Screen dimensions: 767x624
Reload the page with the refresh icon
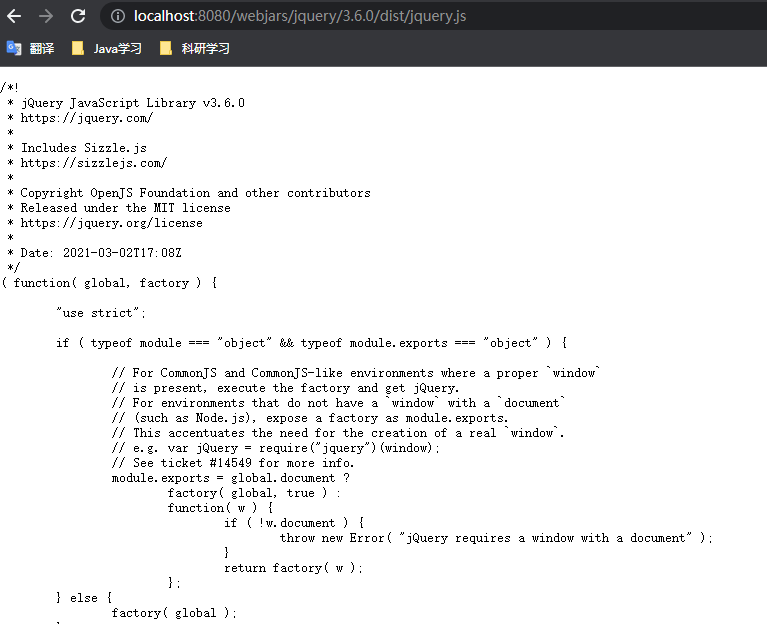click(78, 16)
